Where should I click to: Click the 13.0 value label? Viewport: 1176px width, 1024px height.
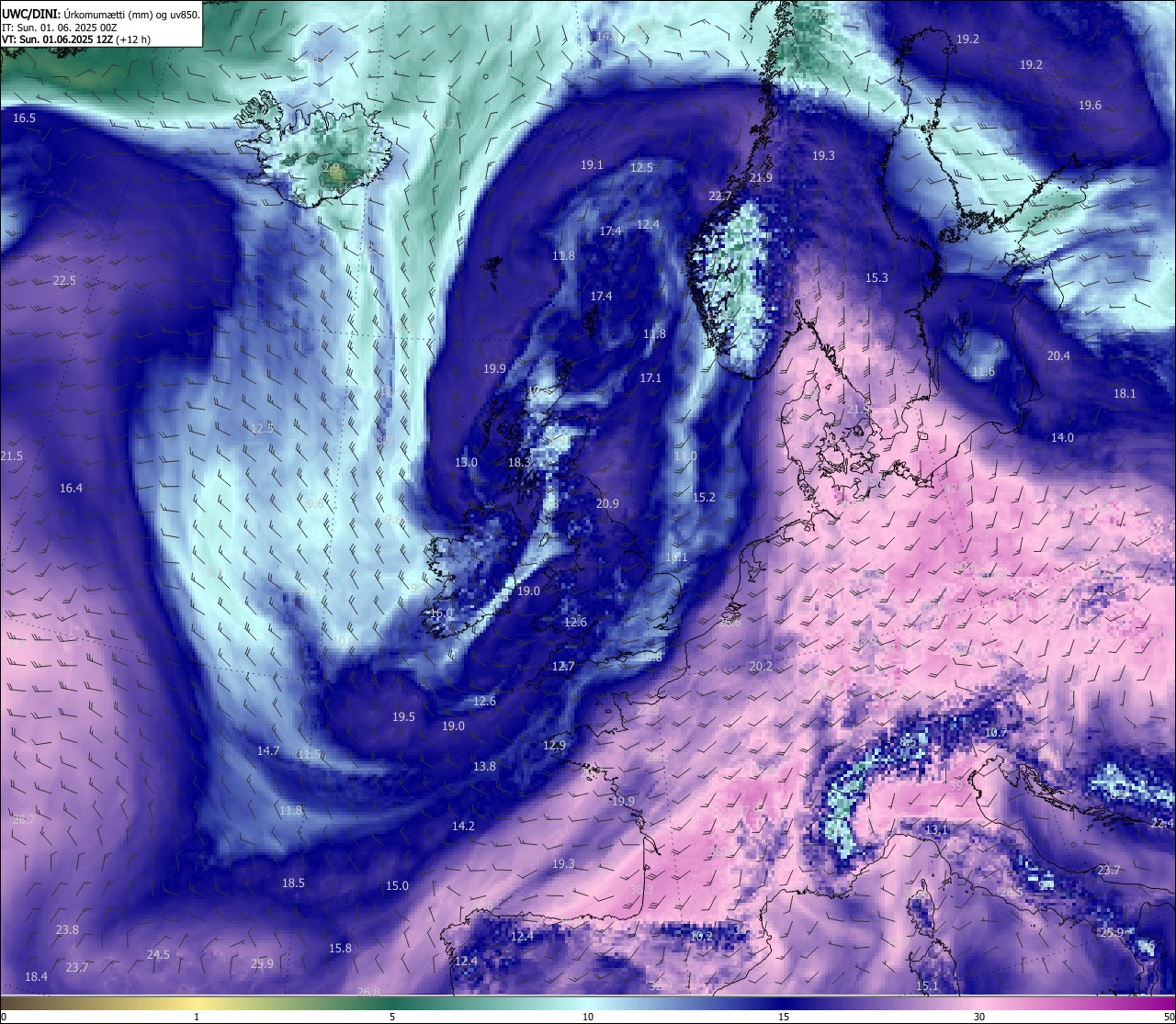(x=466, y=463)
